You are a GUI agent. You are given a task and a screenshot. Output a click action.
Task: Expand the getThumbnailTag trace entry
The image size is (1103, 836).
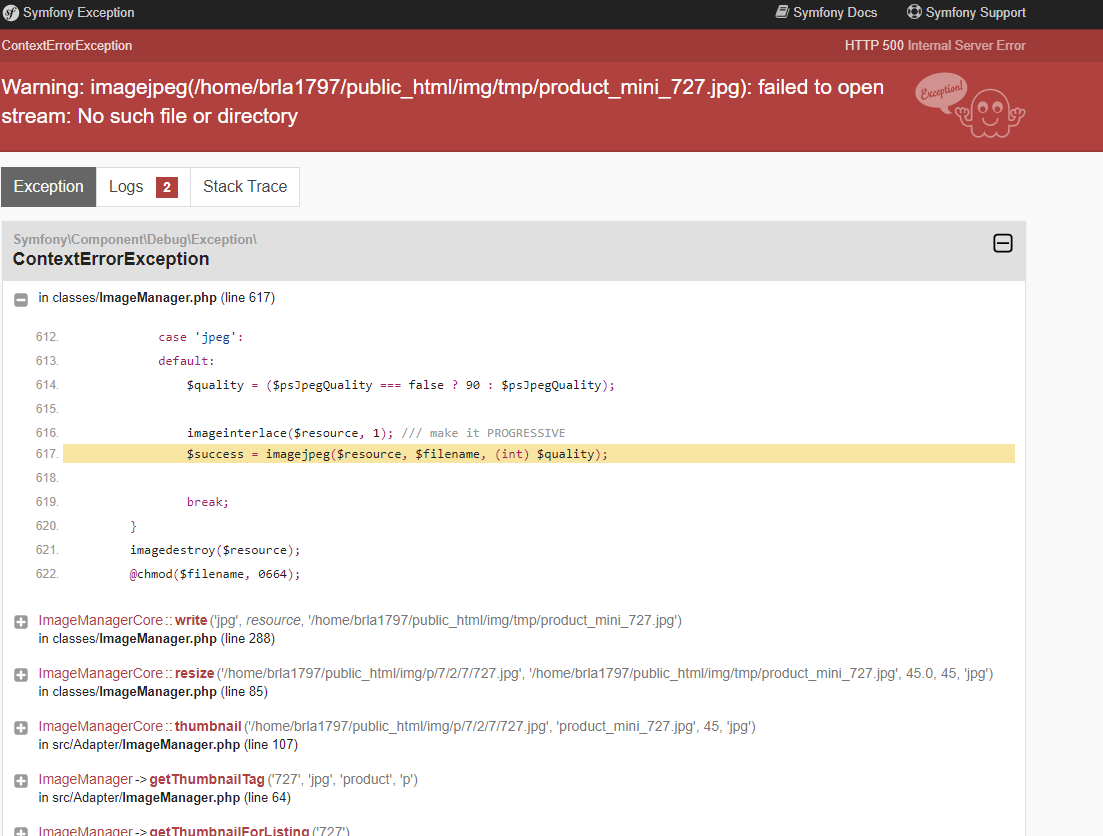(x=21, y=780)
